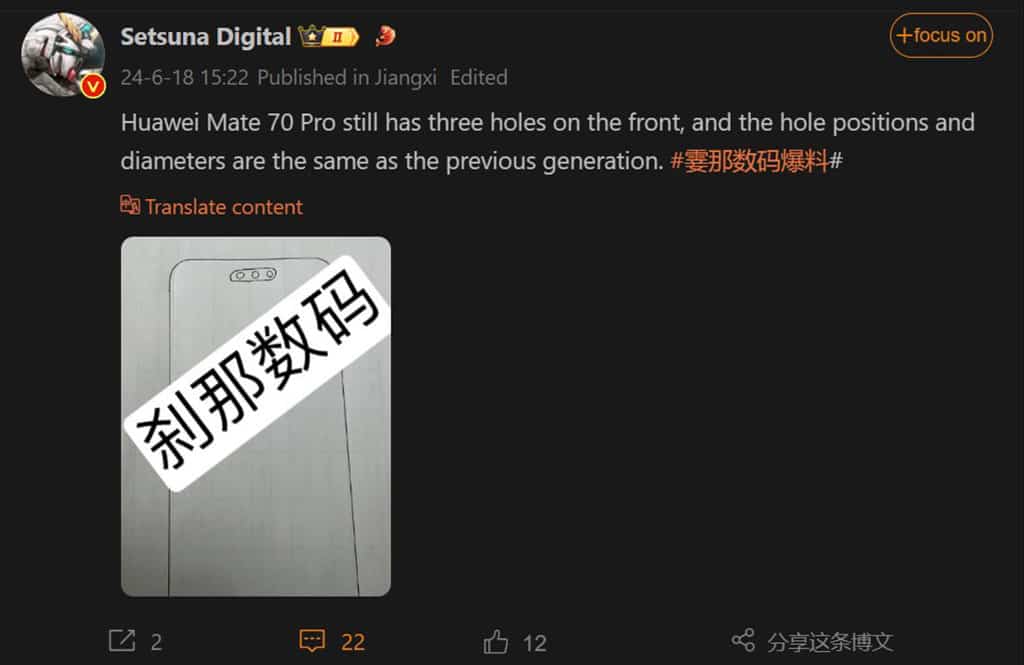This screenshot has height=665, width=1024.
Task: Like the post with thumbs-up icon
Action: click(496, 641)
